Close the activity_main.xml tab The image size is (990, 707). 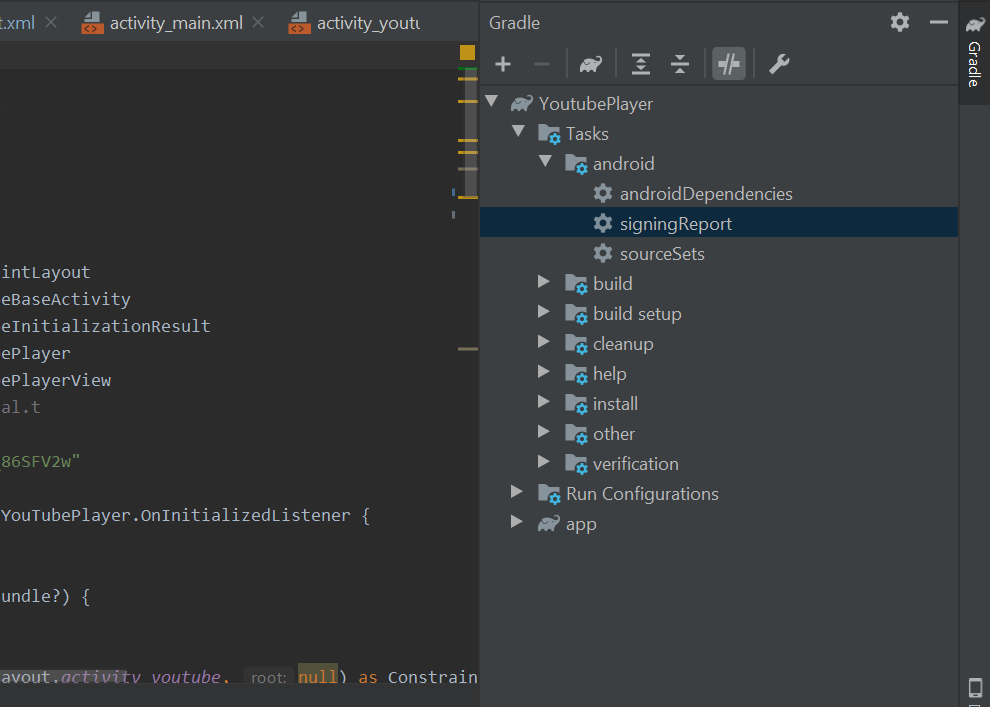(259, 22)
